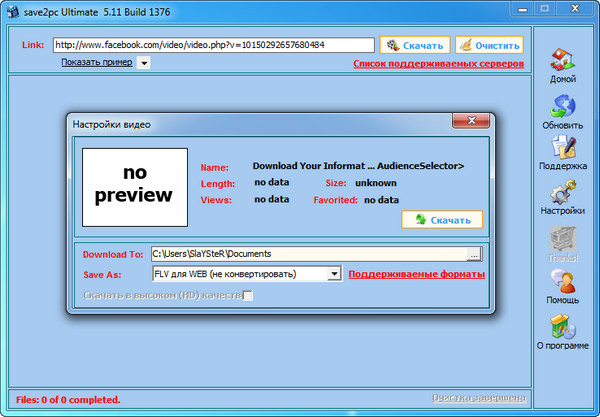Viewport: 600px width, 417px height.
Task: Close the save2pc Ultimate window
Action: click(575, 9)
